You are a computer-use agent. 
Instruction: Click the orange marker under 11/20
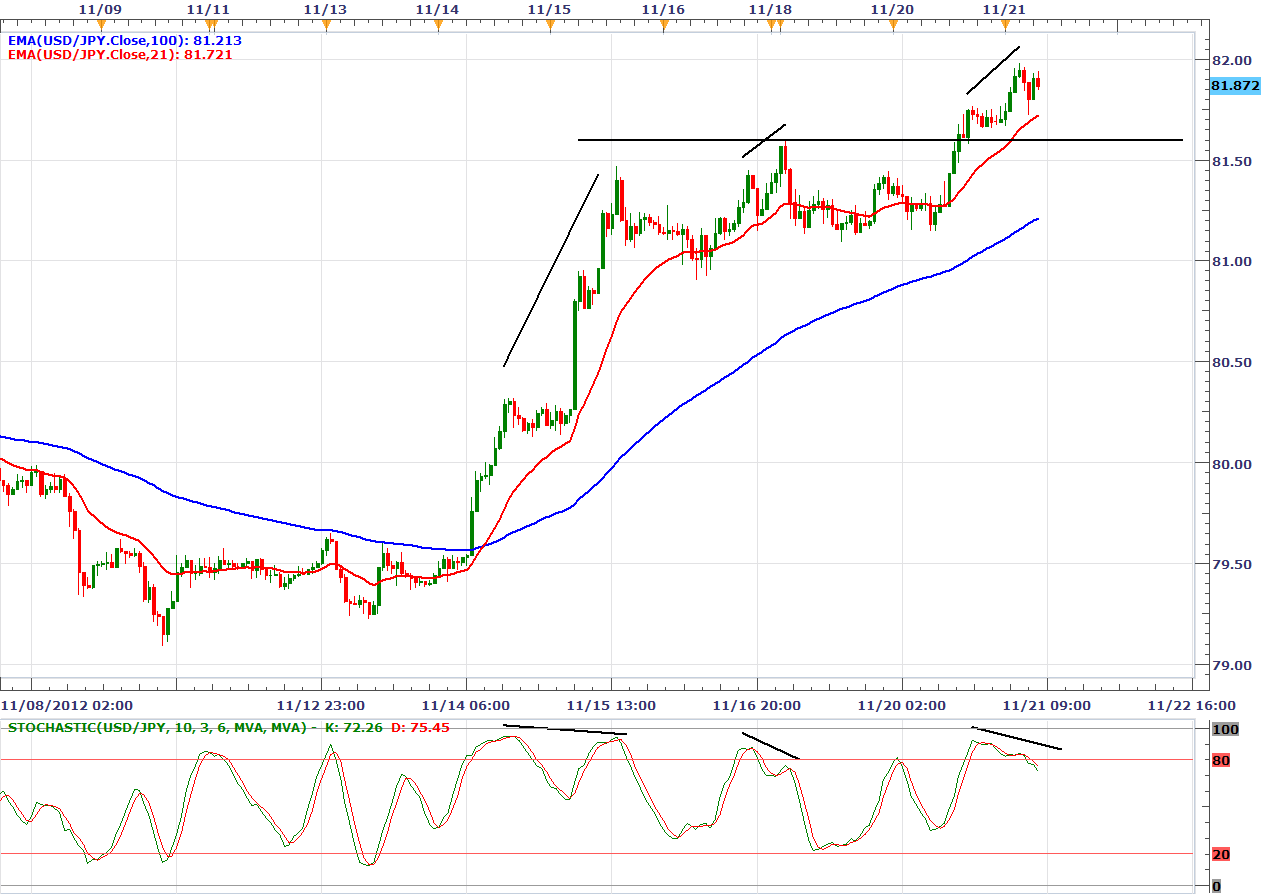click(893, 25)
